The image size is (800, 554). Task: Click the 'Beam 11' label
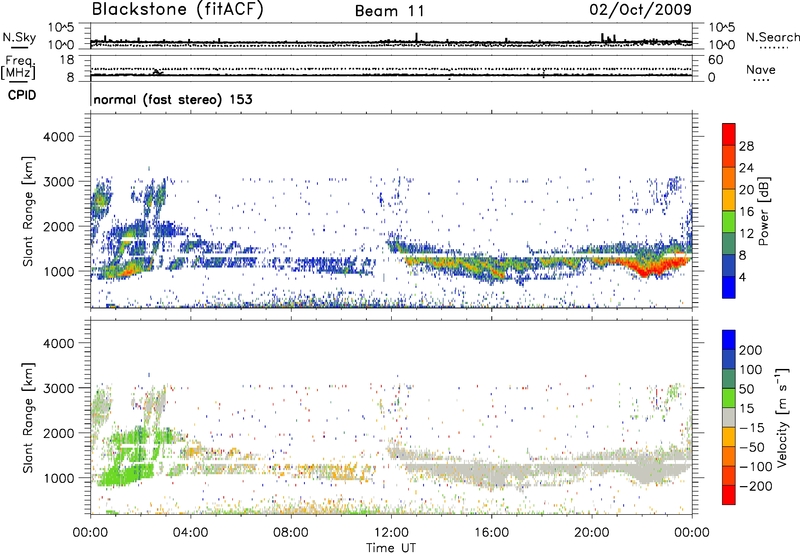[x=390, y=11]
